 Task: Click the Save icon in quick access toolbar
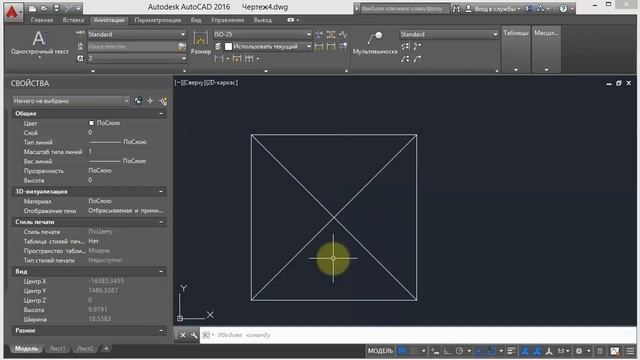click(56, 8)
